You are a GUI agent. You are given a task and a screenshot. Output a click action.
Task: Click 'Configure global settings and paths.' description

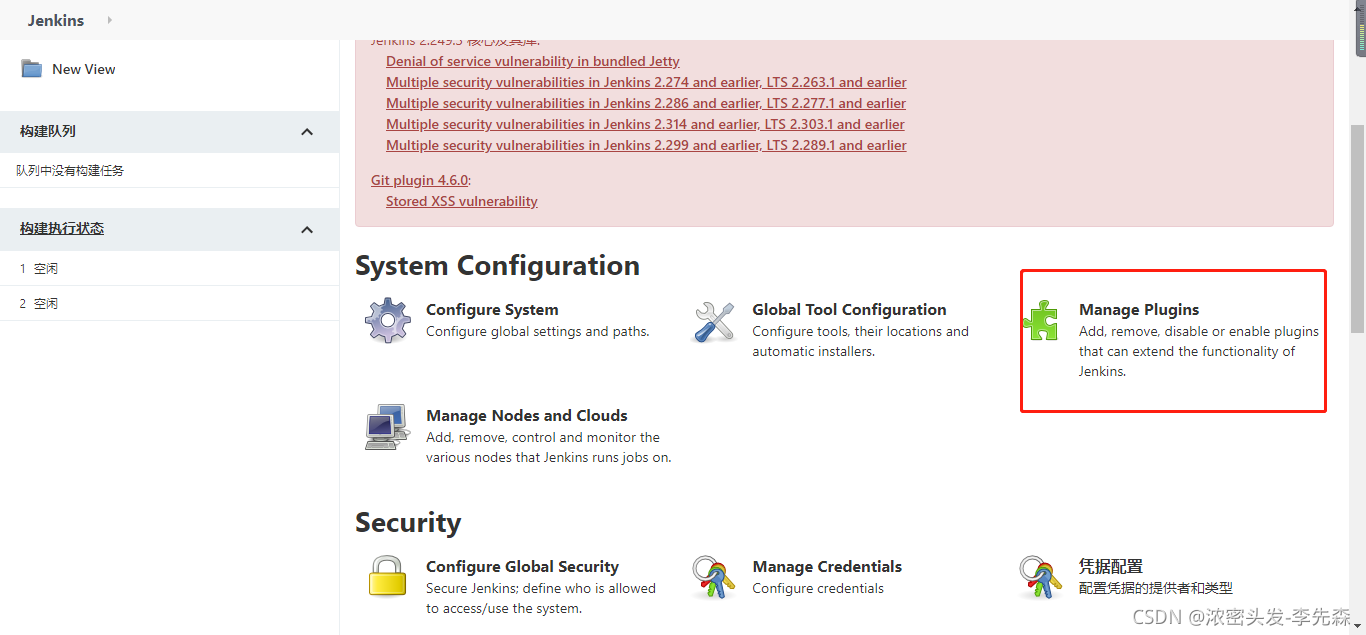click(x=538, y=332)
